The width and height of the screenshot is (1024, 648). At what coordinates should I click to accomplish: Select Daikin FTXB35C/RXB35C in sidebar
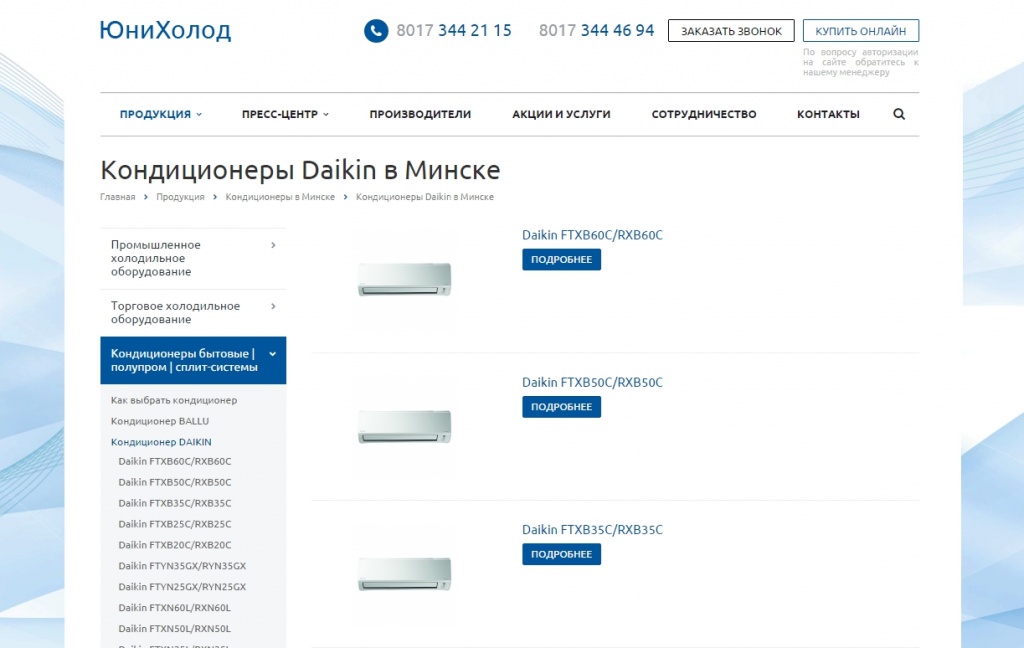click(x=175, y=503)
